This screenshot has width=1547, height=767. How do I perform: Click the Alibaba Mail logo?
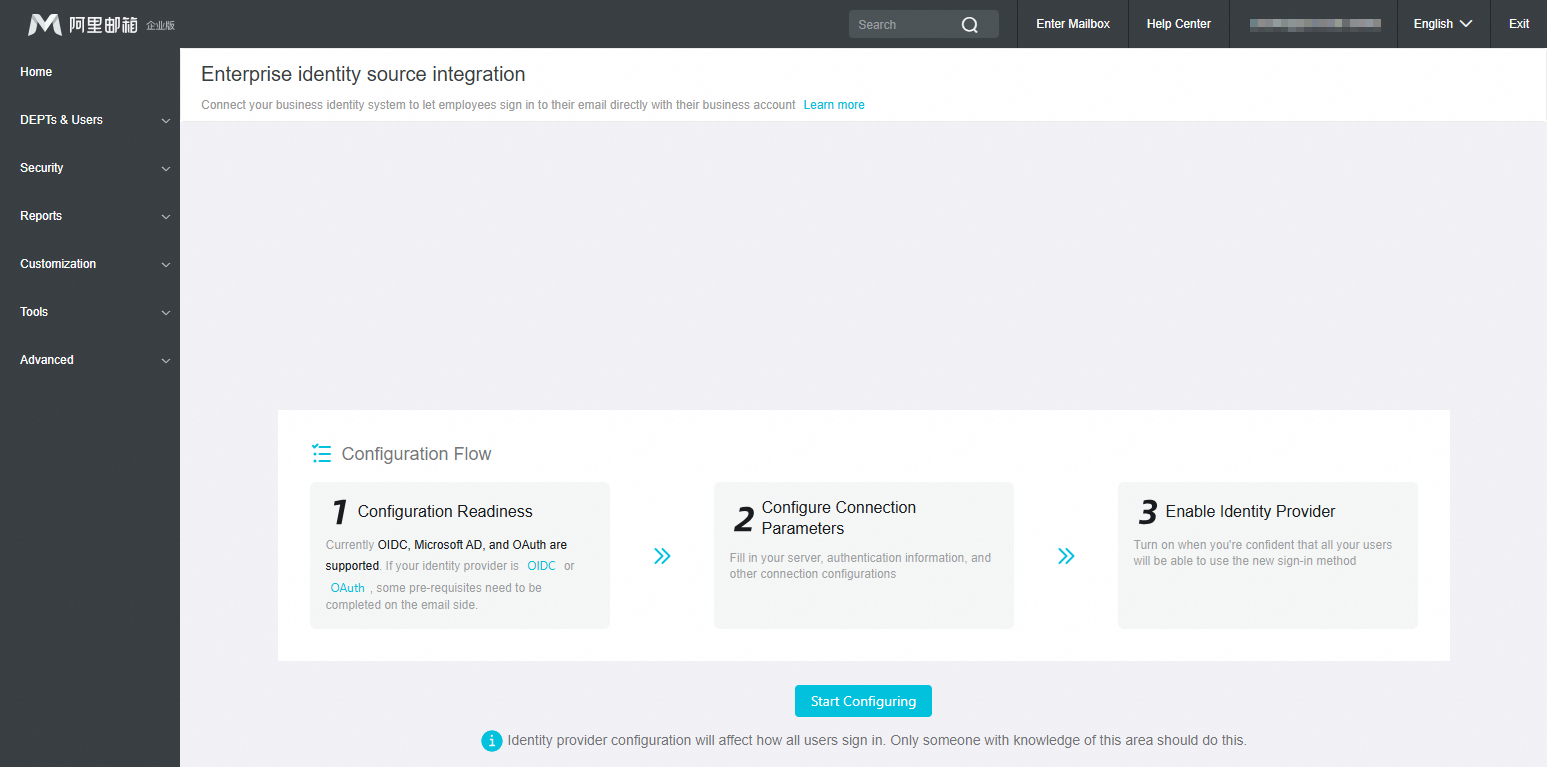click(101, 24)
